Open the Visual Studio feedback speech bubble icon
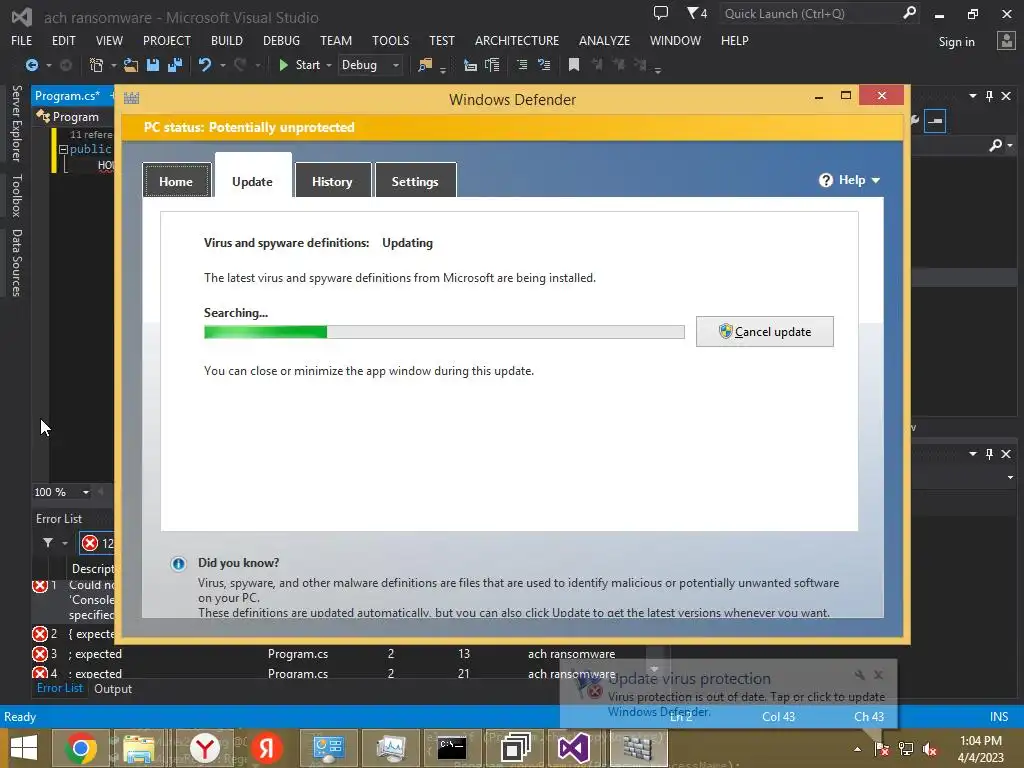Screen dimensions: 1024x768 point(660,13)
